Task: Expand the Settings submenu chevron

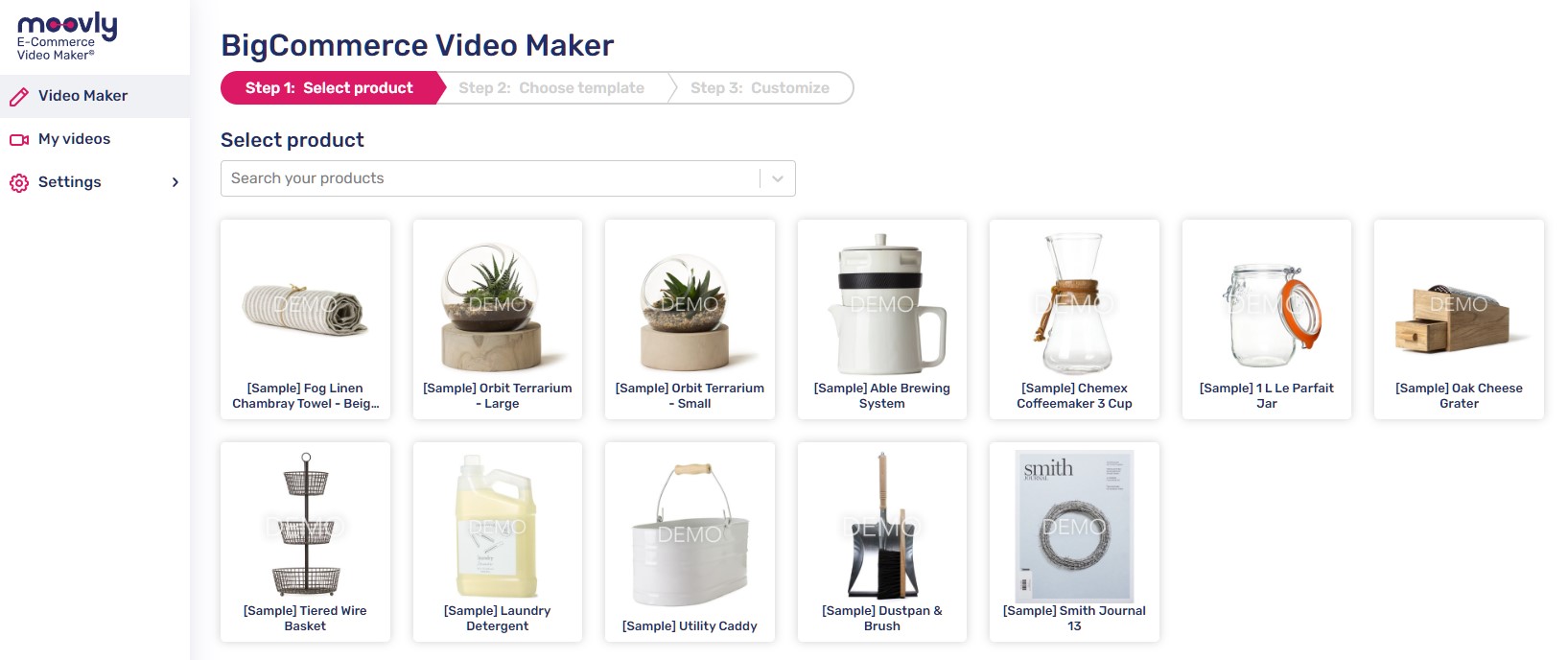Action: click(x=175, y=182)
